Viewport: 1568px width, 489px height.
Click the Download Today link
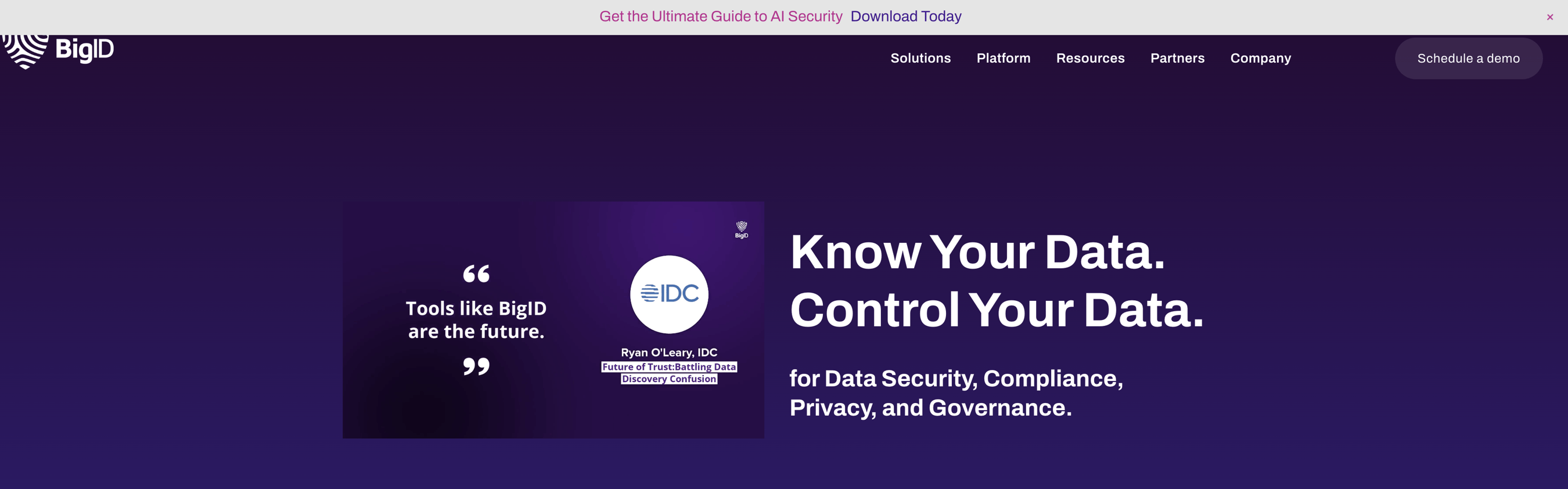pyautogui.click(x=906, y=16)
